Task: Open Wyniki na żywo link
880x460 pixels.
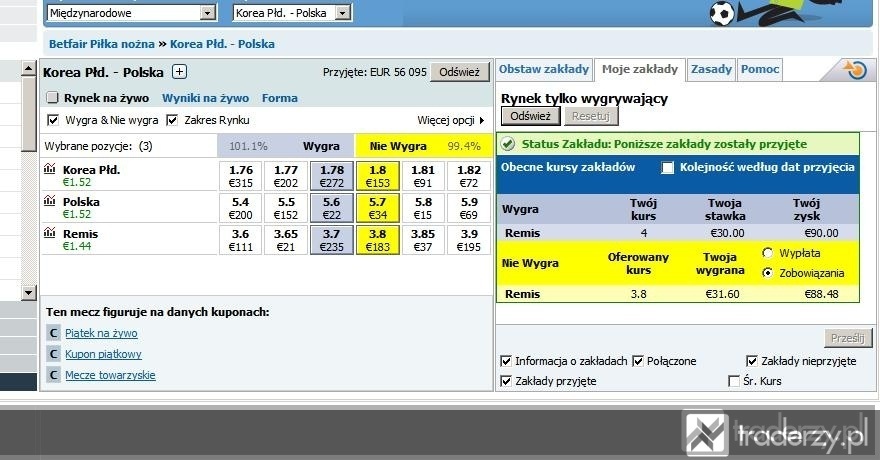Action: [205, 98]
